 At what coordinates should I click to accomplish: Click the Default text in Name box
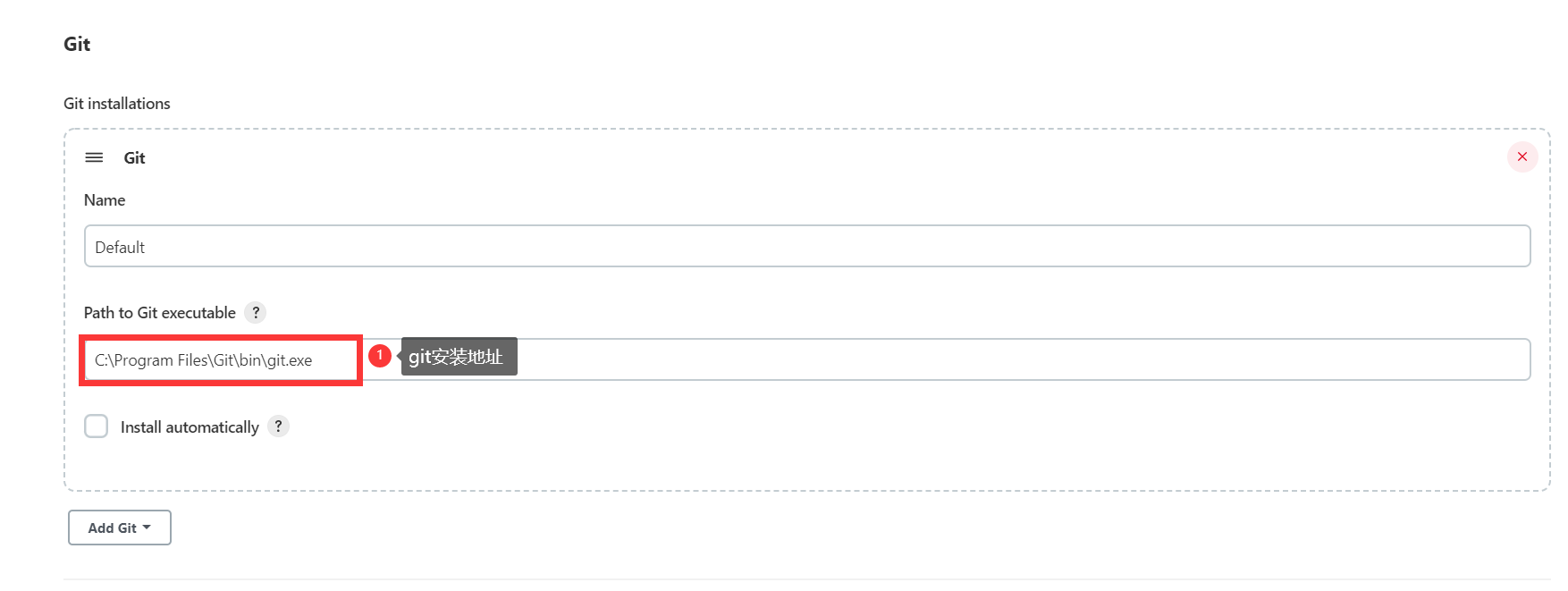[x=120, y=248]
